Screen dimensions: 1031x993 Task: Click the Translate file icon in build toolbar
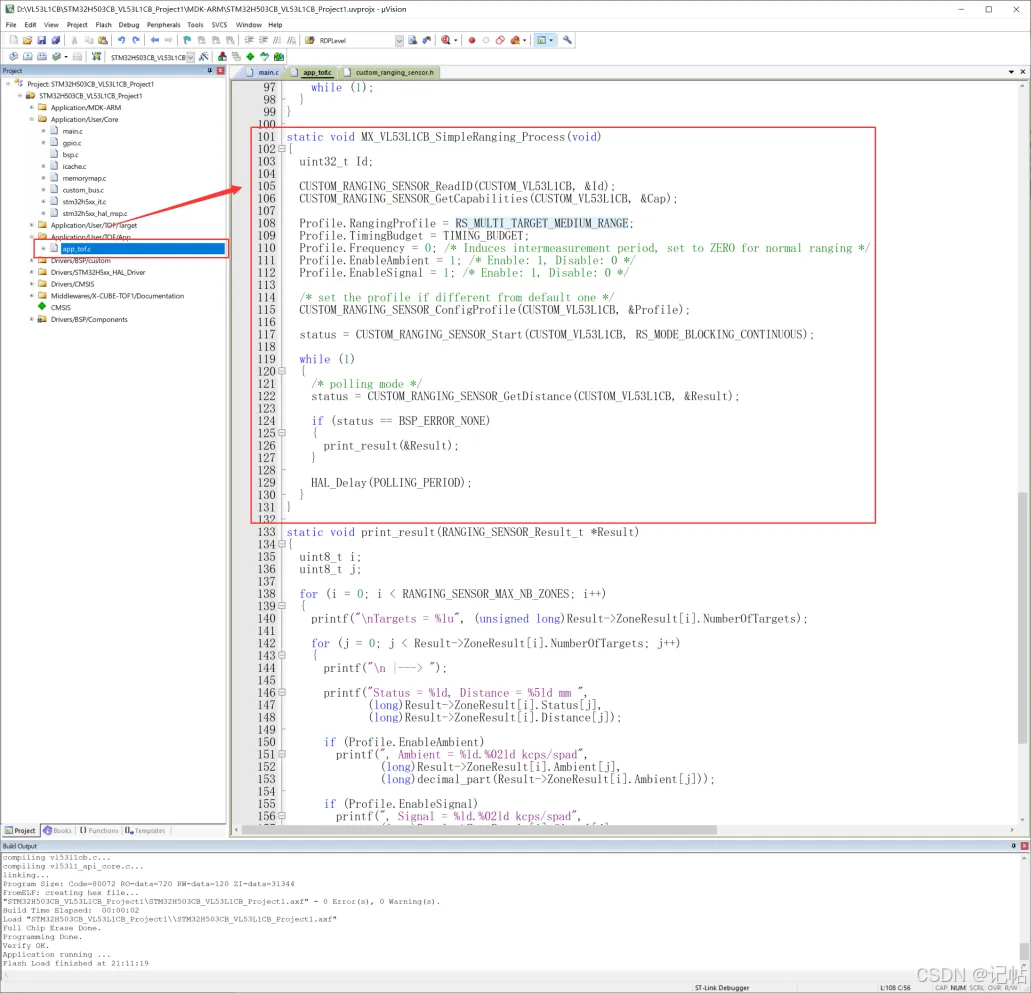tap(13, 57)
